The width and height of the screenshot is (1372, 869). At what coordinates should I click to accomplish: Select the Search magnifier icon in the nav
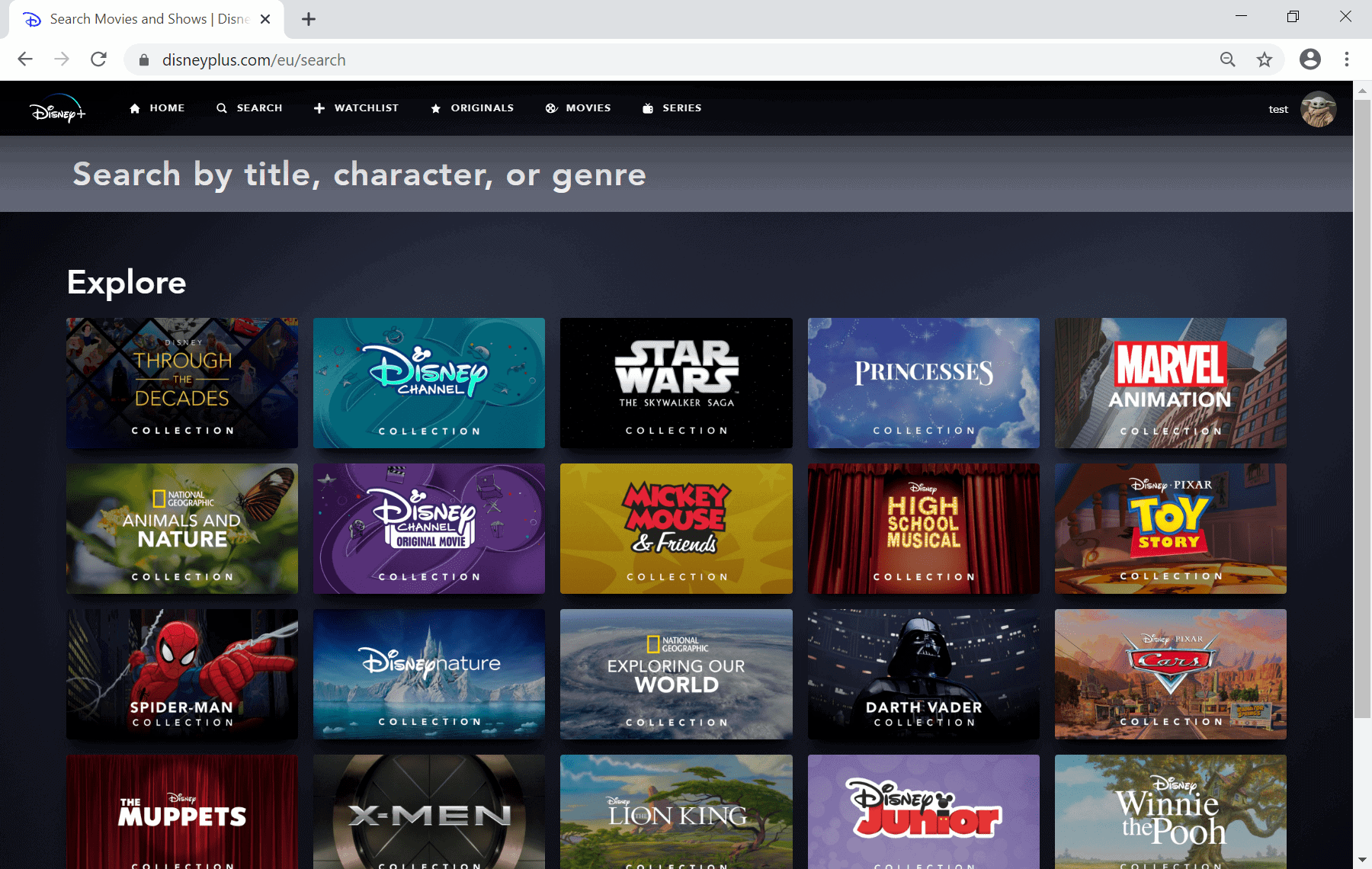tap(222, 107)
